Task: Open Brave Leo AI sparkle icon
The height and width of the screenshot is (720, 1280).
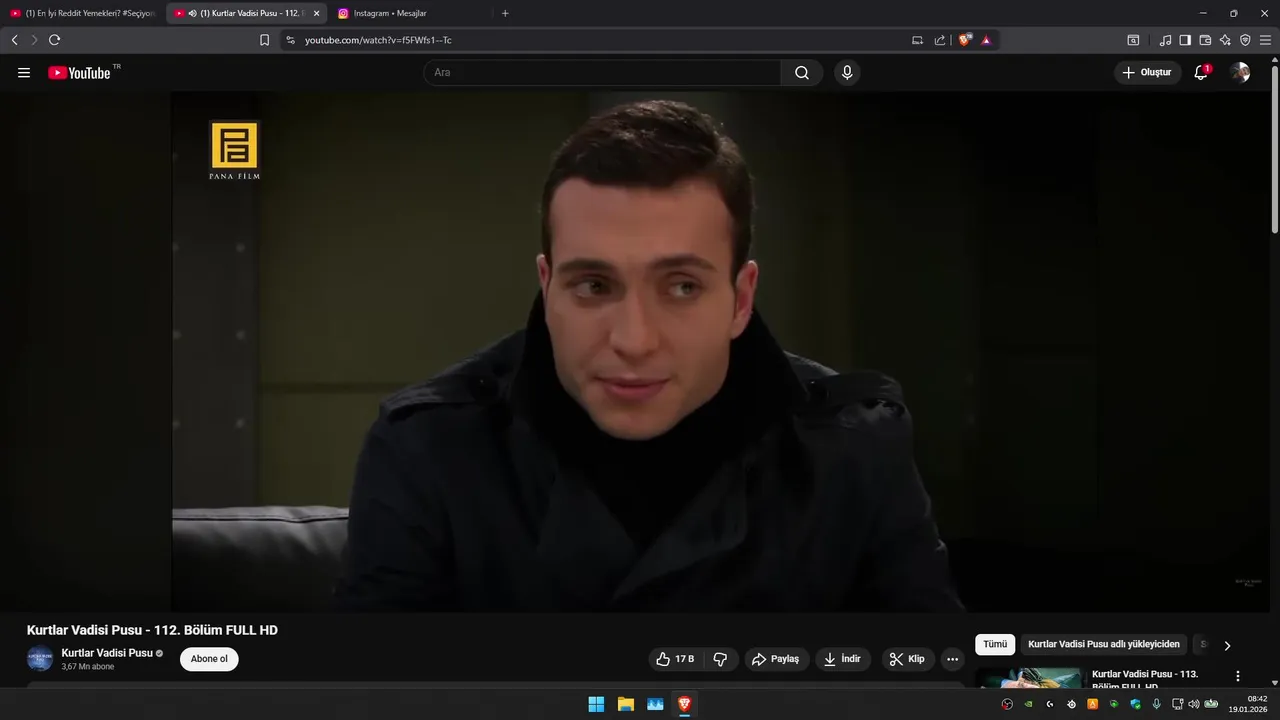Action: click(1225, 40)
